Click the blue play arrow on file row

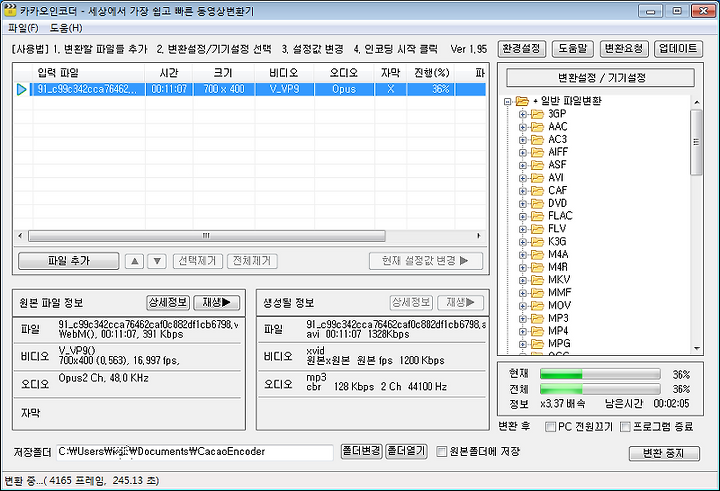coord(22,90)
